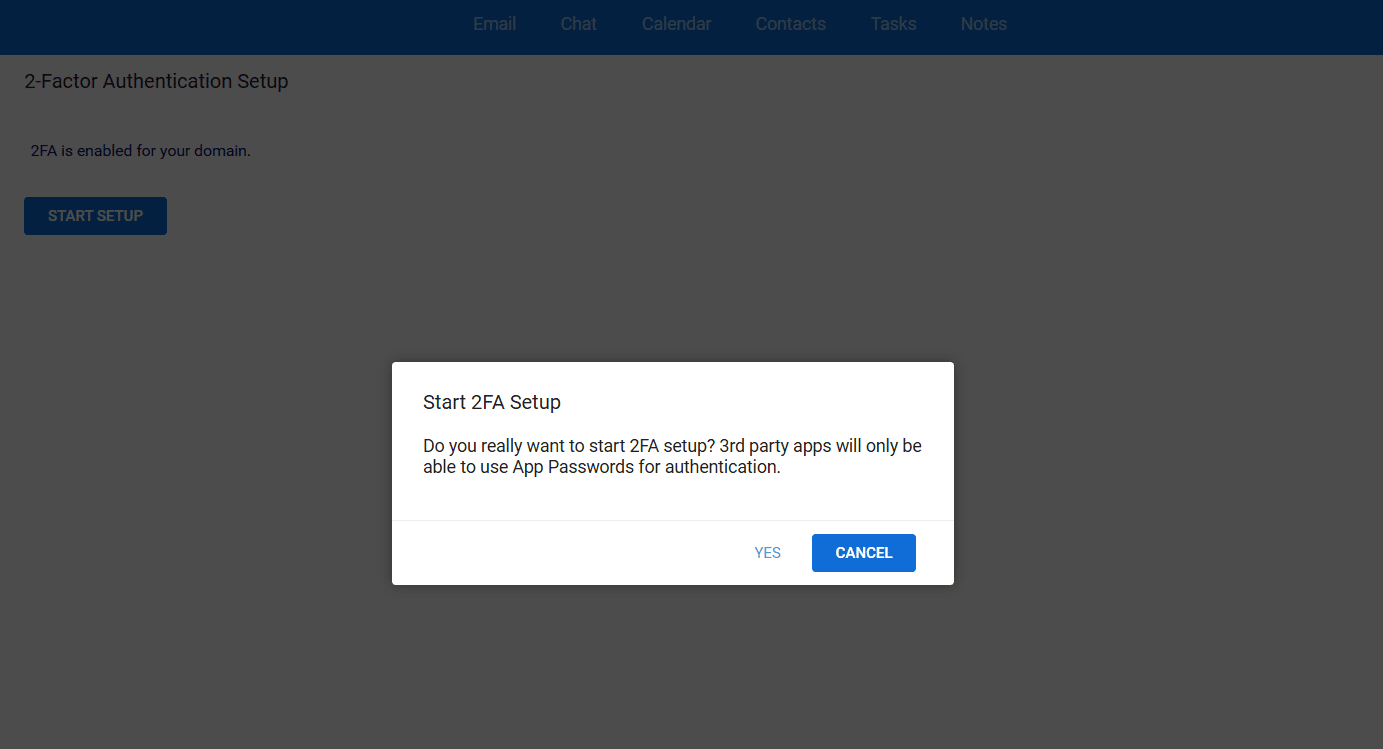Go to the Calendar tab
The image size is (1383, 749).
[676, 24]
